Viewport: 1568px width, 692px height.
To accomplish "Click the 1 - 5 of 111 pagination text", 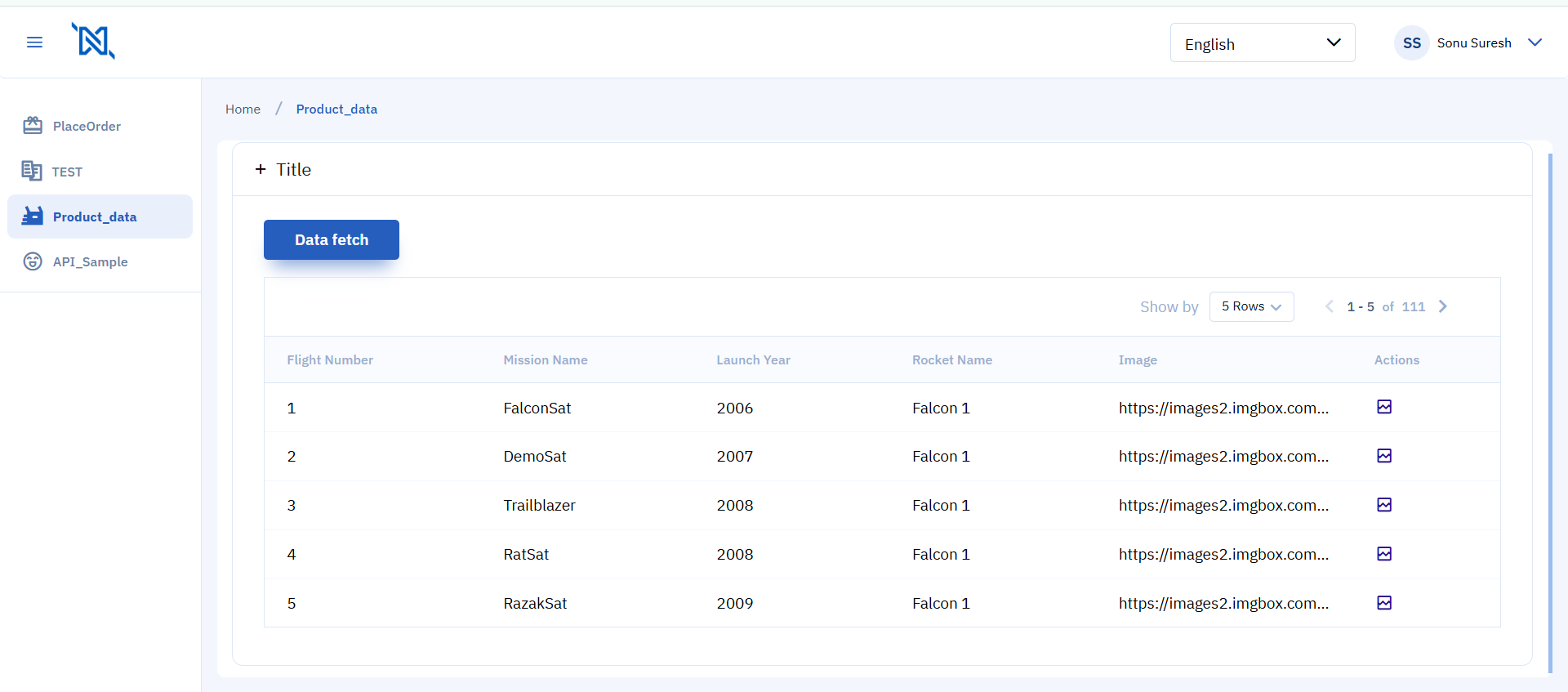I will (x=1386, y=306).
